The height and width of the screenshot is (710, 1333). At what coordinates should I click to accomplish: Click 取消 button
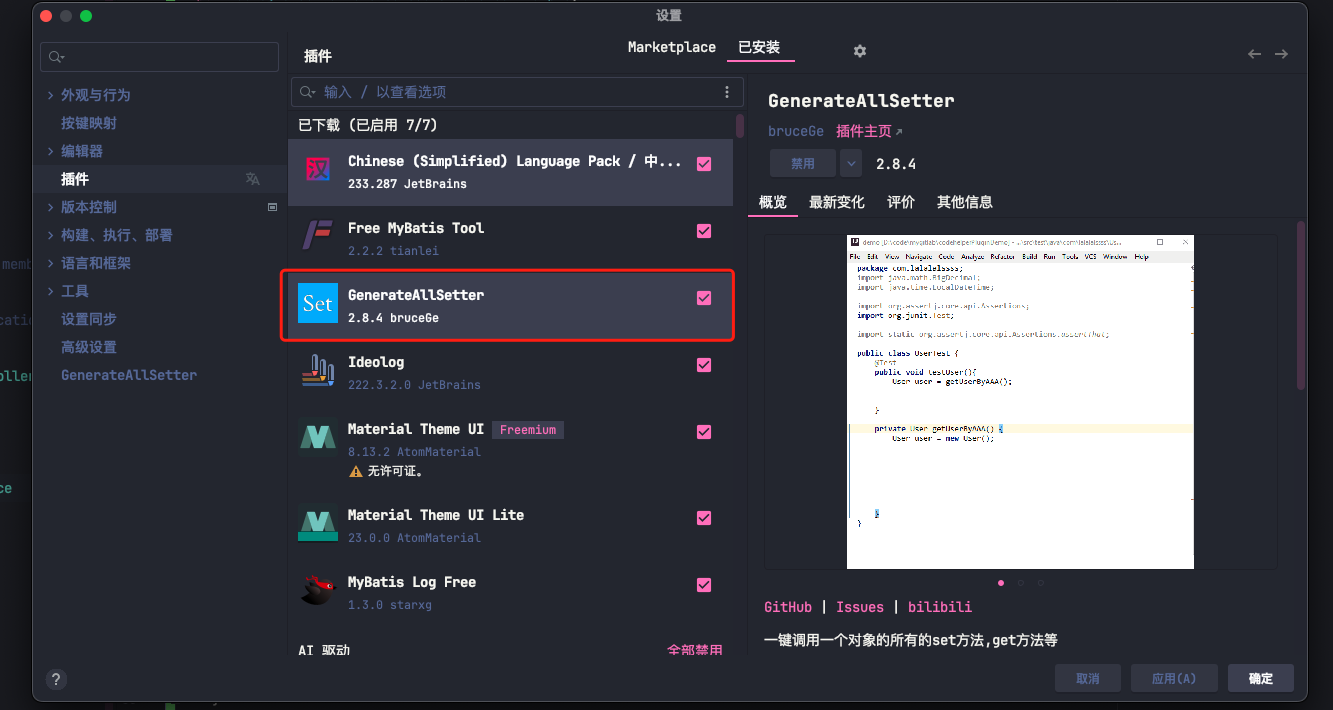tap(1088, 678)
